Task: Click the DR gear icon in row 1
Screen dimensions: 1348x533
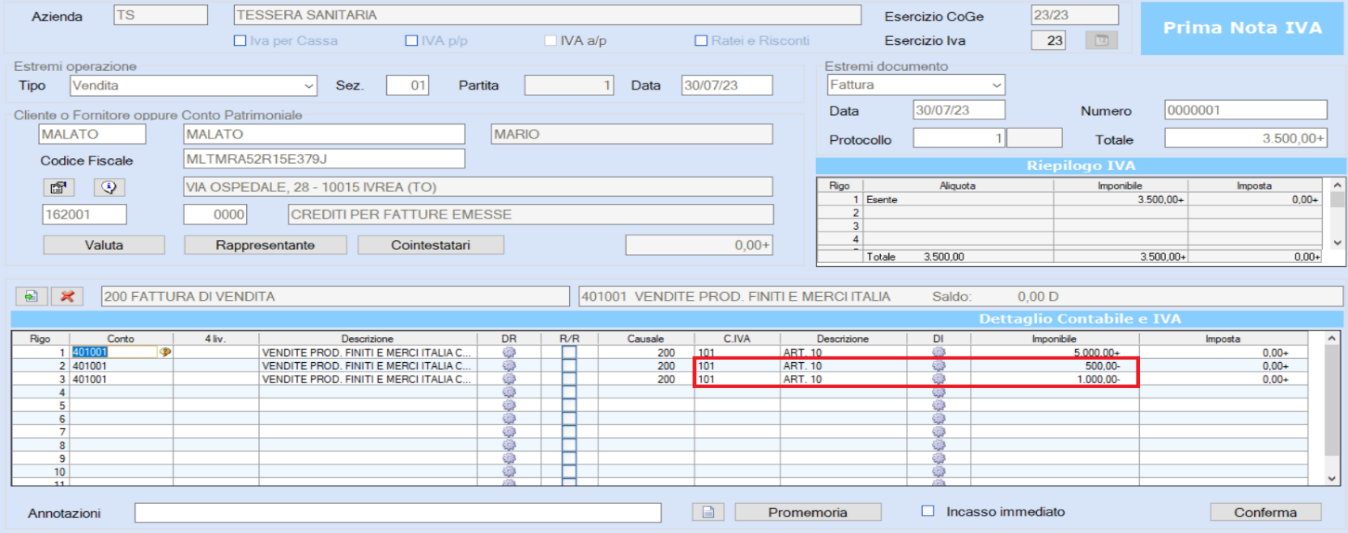Action: 508,352
